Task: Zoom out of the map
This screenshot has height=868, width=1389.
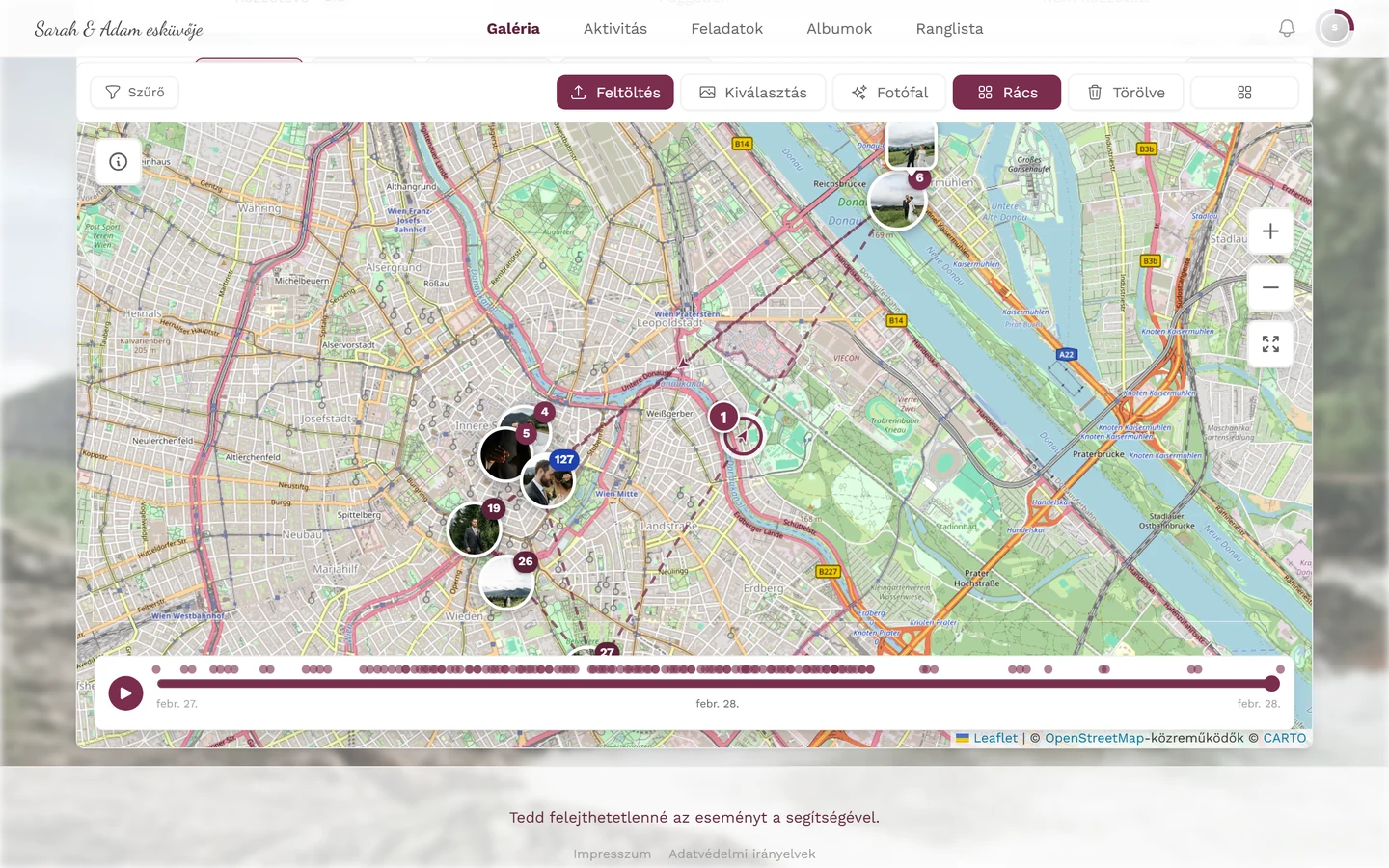Action: pos(1270,287)
